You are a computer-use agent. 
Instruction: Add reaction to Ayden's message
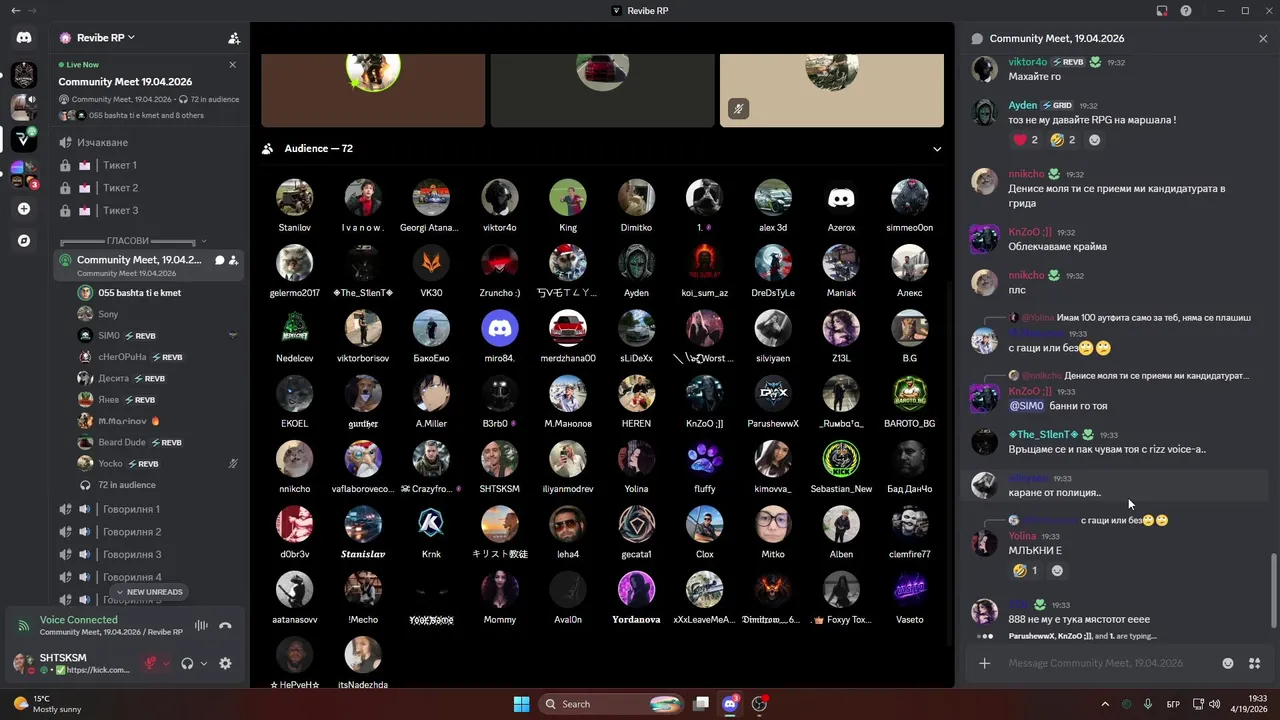tap(1094, 140)
